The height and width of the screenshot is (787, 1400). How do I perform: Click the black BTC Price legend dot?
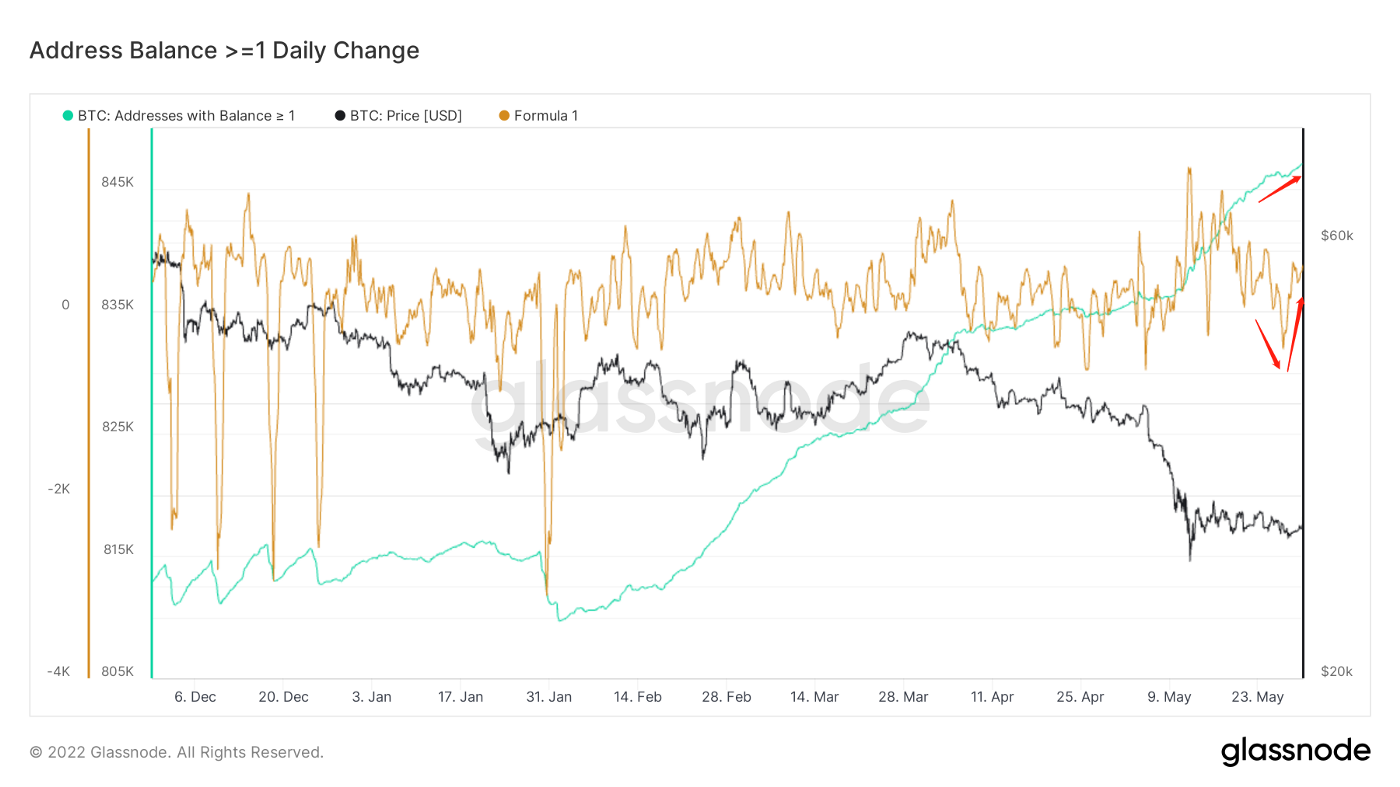(x=341, y=116)
